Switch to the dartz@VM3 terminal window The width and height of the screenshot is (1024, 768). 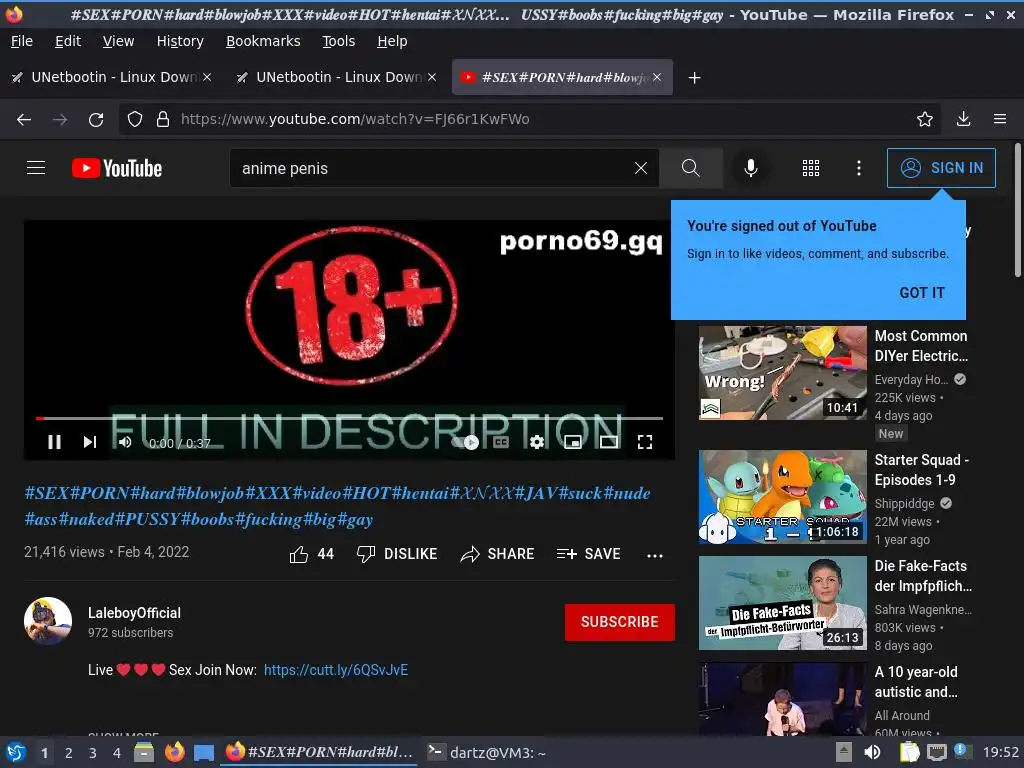click(x=488, y=752)
